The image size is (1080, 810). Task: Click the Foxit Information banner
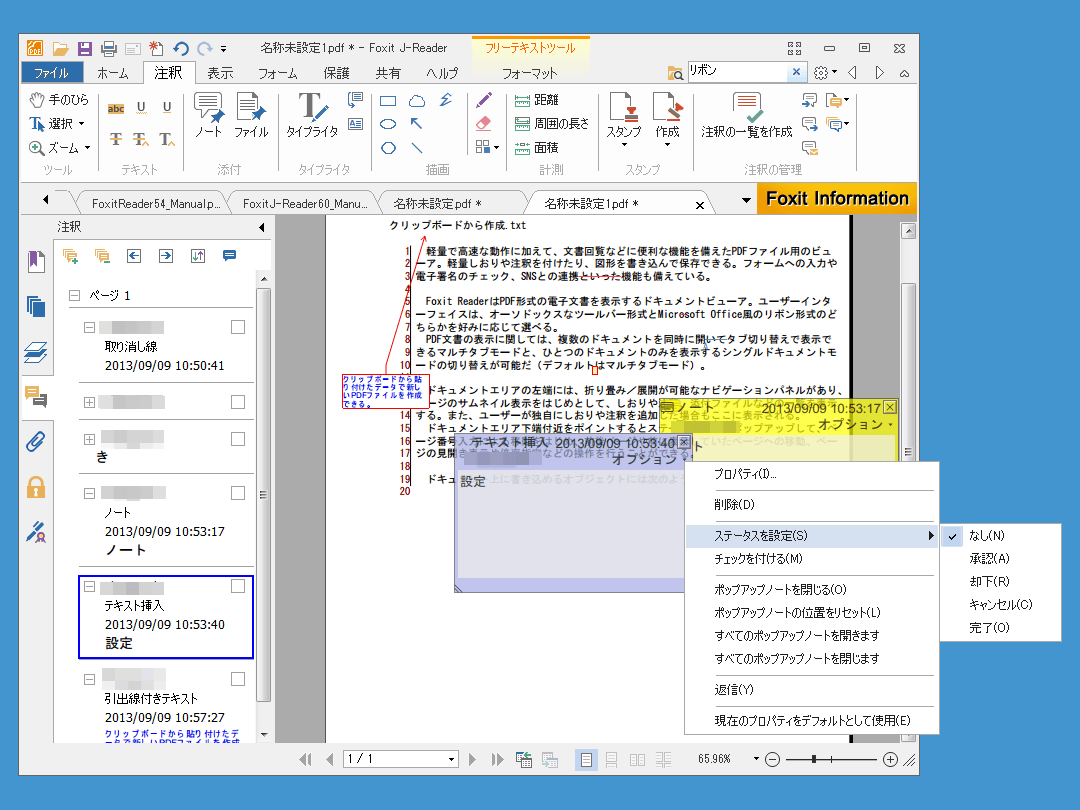(837, 198)
